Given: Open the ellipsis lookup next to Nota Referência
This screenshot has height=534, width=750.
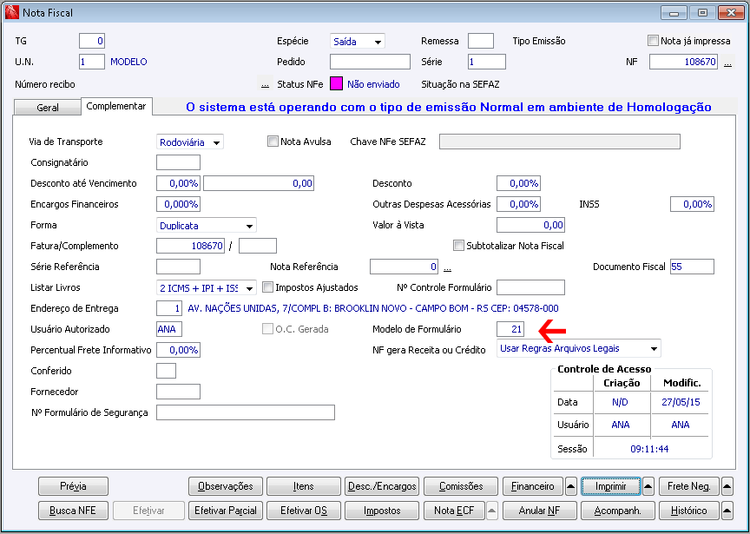Looking at the screenshot, I should (447, 267).
